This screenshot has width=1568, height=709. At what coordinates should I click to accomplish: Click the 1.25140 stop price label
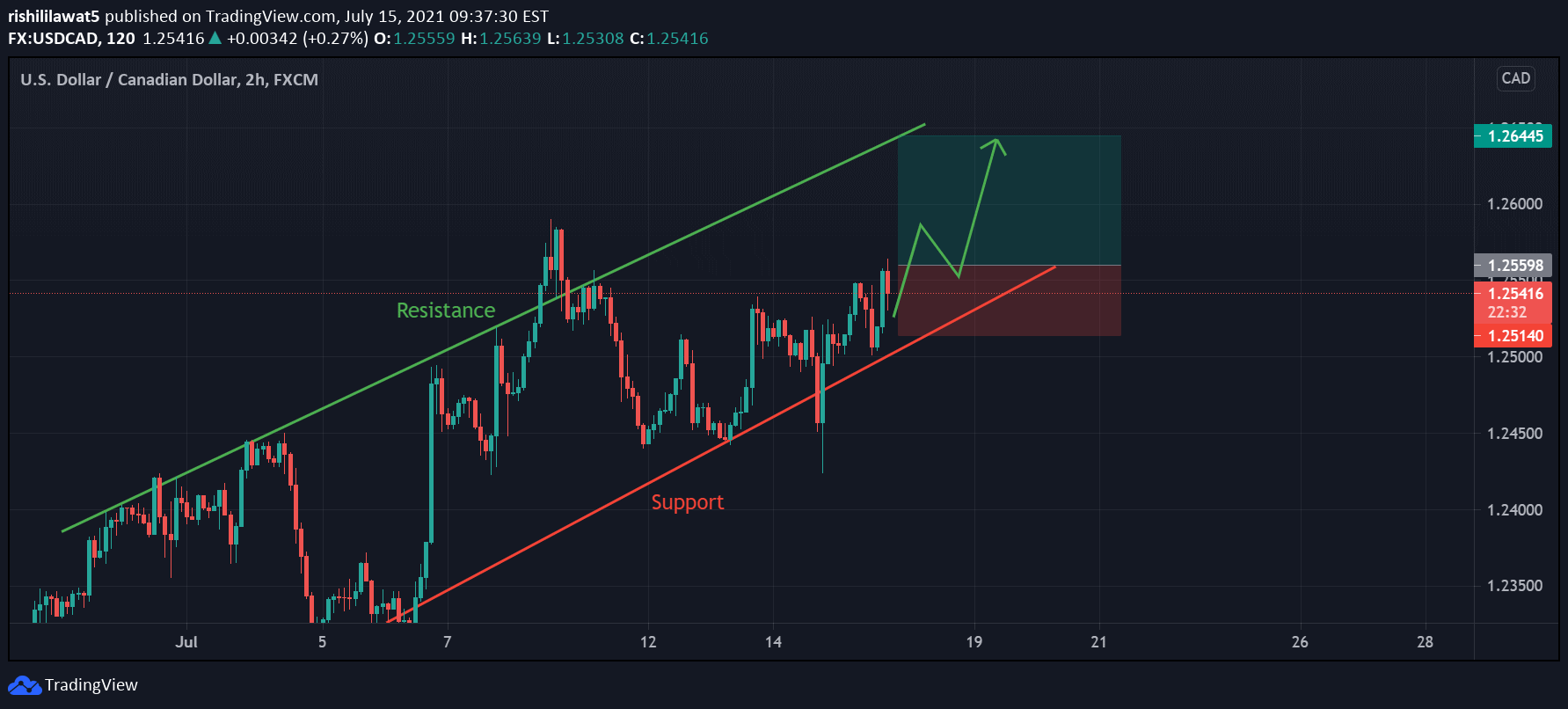click(1513, 335)
